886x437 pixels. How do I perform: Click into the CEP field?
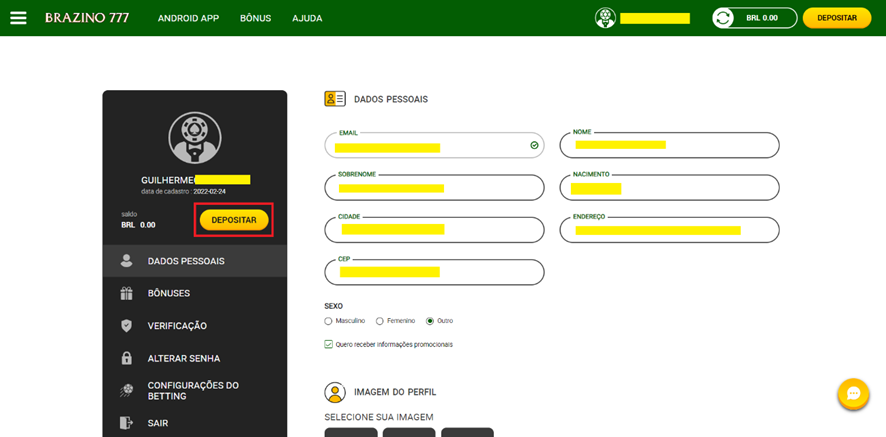tap(435, 272)
